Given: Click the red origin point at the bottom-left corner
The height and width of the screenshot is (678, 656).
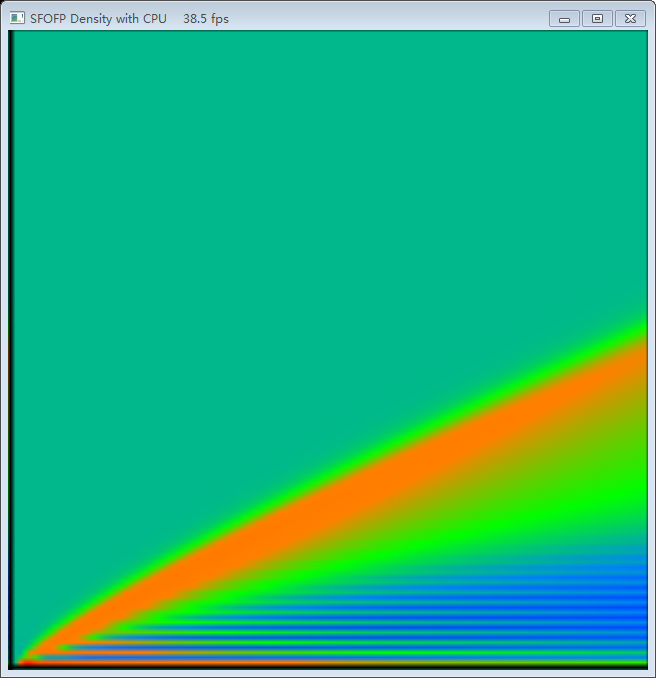Looking at the screenshot, I should click(20, 660).
